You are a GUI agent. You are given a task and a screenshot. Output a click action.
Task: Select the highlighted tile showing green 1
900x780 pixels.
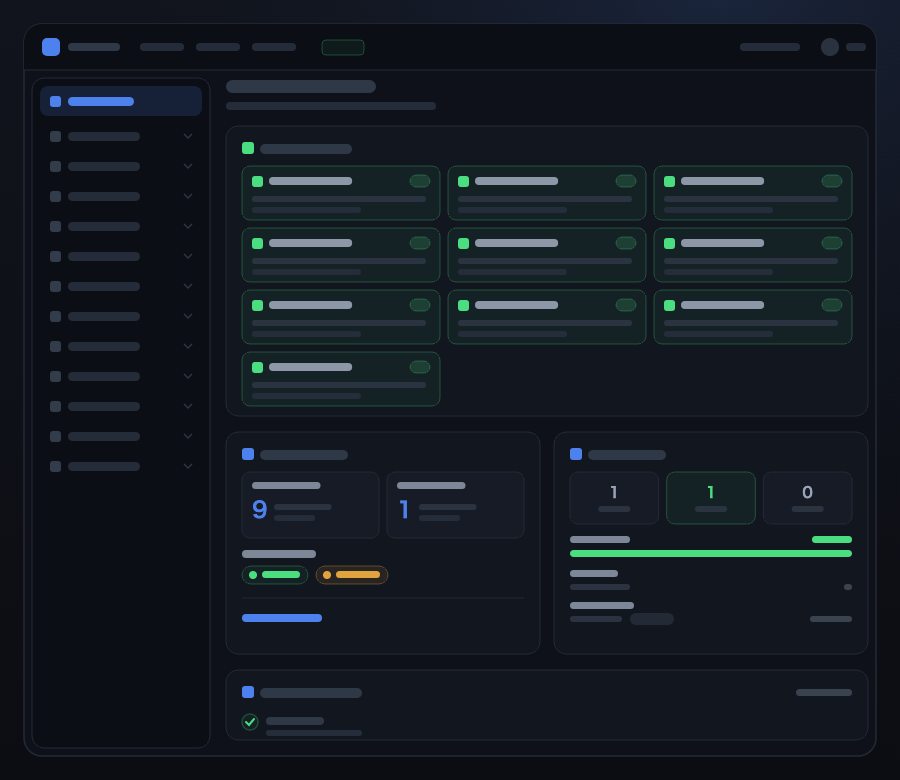pos(711,498)
